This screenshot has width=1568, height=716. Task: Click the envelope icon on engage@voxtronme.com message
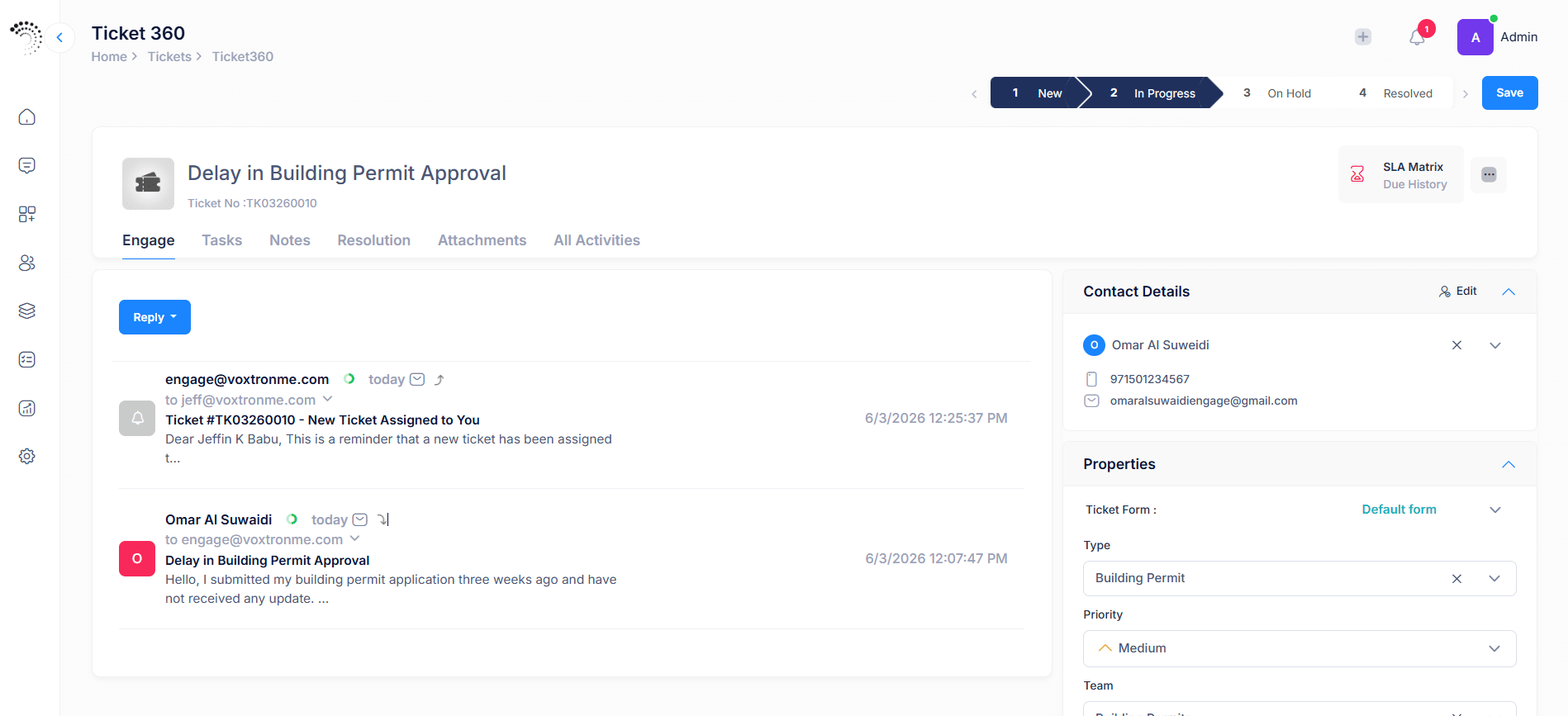point(418,379)
